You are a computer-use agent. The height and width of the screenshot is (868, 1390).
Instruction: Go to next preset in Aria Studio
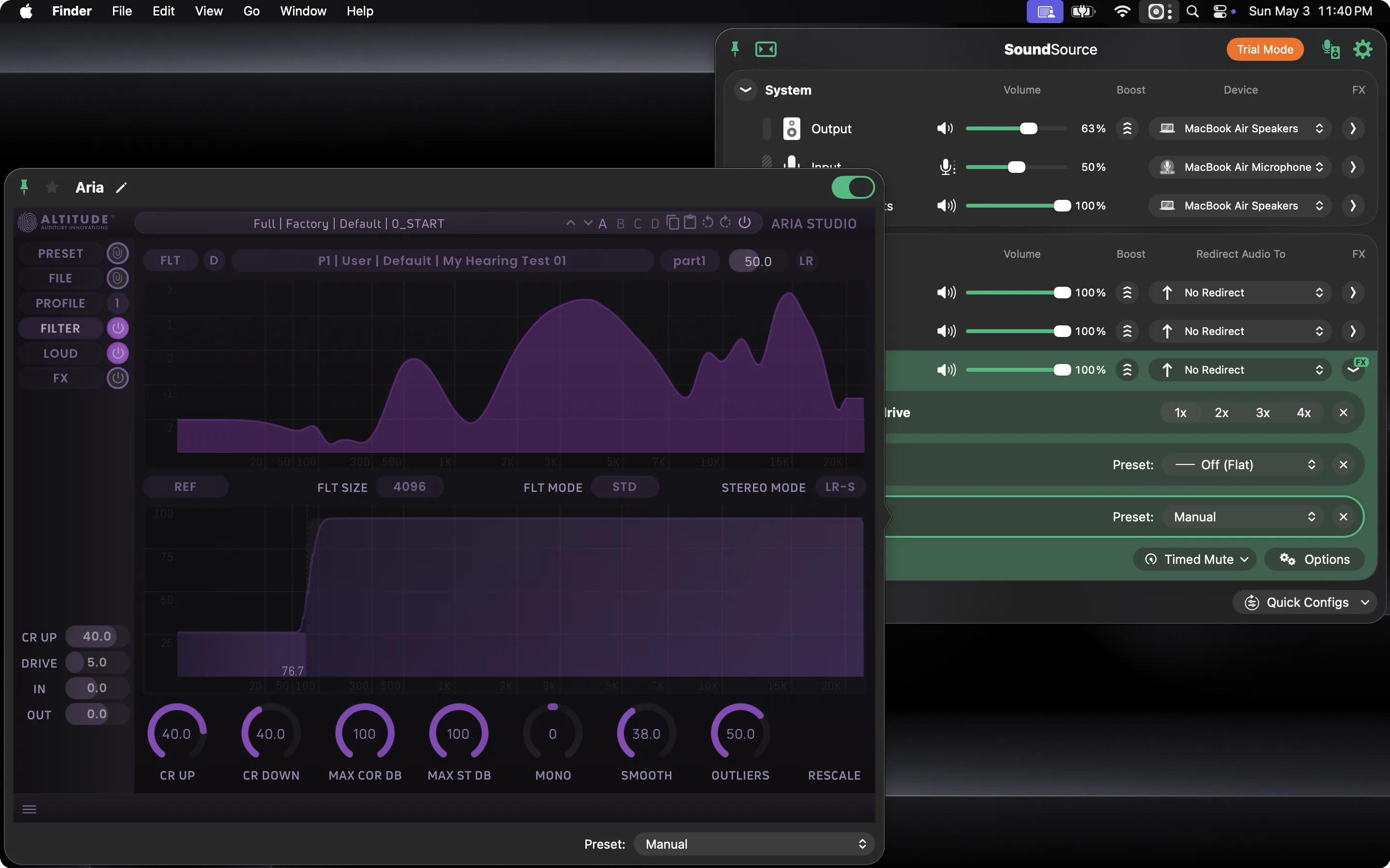click(x=588, y=223)
